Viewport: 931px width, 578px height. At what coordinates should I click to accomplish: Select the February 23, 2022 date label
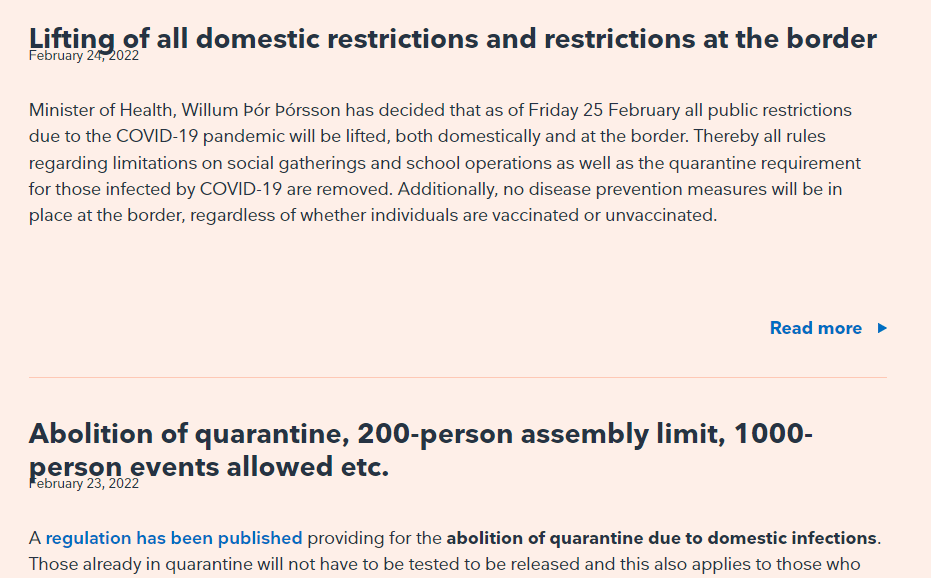(x=84, y=484)
